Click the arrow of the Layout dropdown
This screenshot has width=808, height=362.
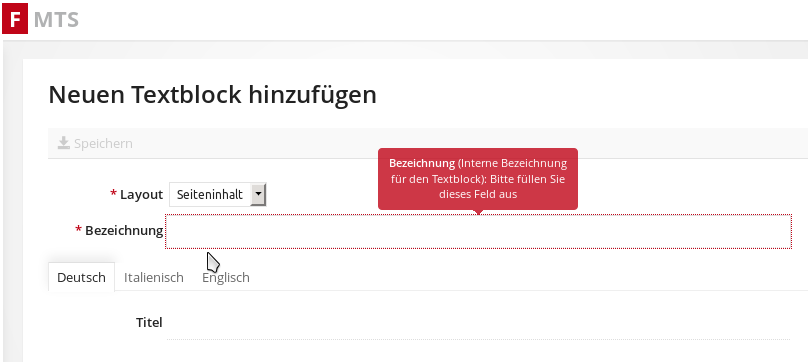[x=258, y=194]
